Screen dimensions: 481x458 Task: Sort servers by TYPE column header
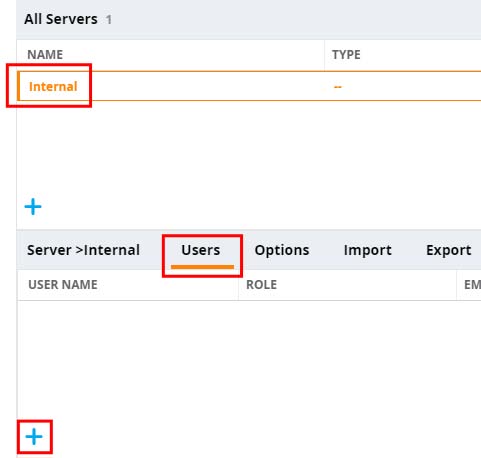(346, 55)
